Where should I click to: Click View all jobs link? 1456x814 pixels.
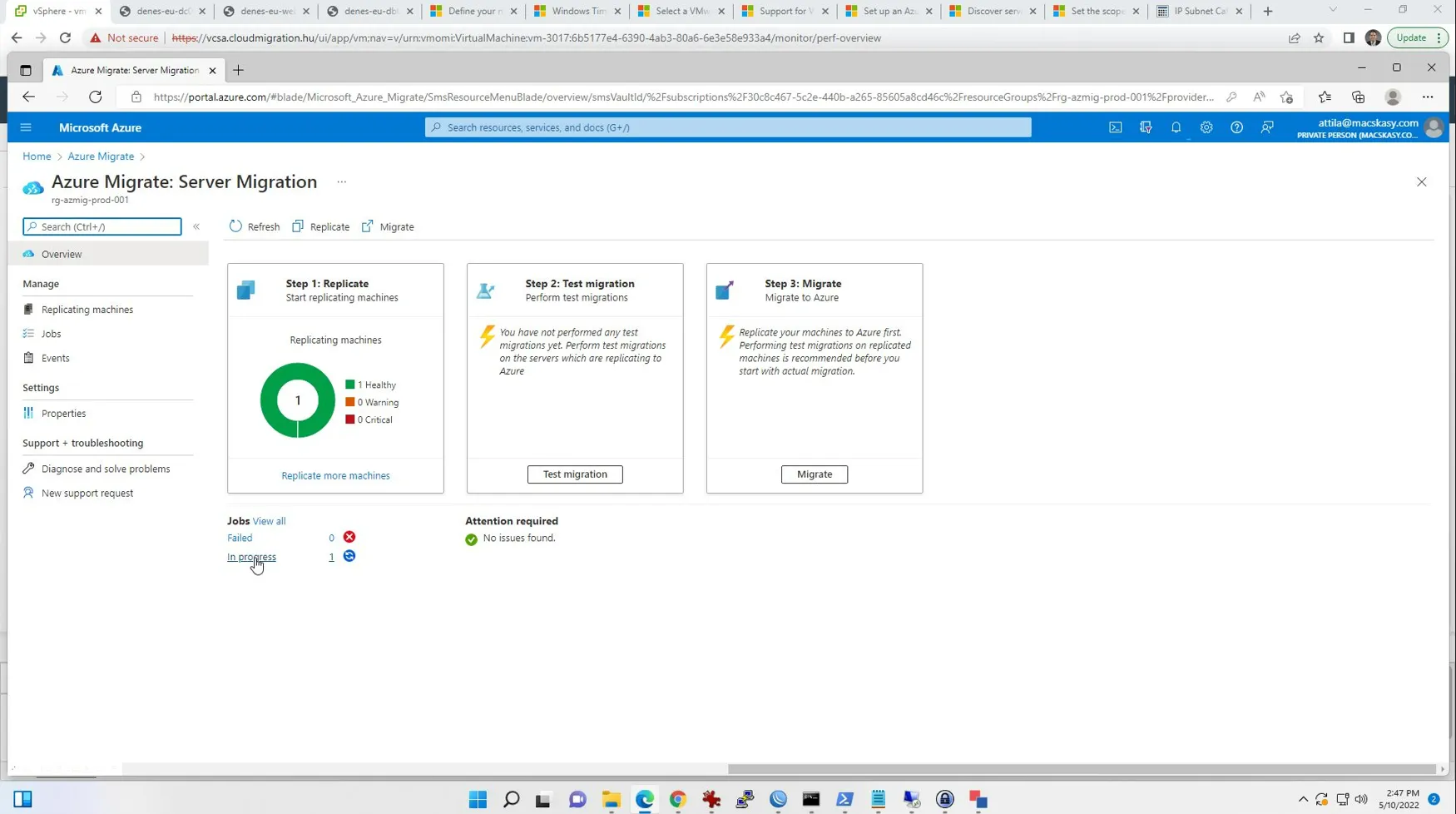(x=269, y=521)
